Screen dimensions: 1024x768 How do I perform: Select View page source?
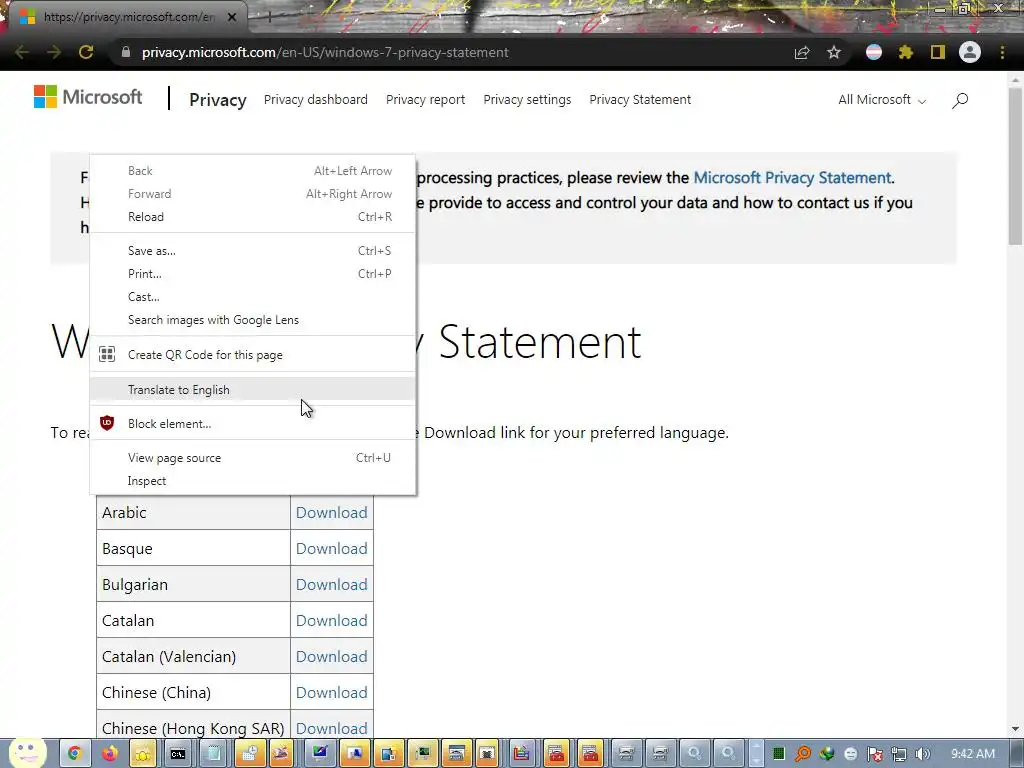point(253,458)
